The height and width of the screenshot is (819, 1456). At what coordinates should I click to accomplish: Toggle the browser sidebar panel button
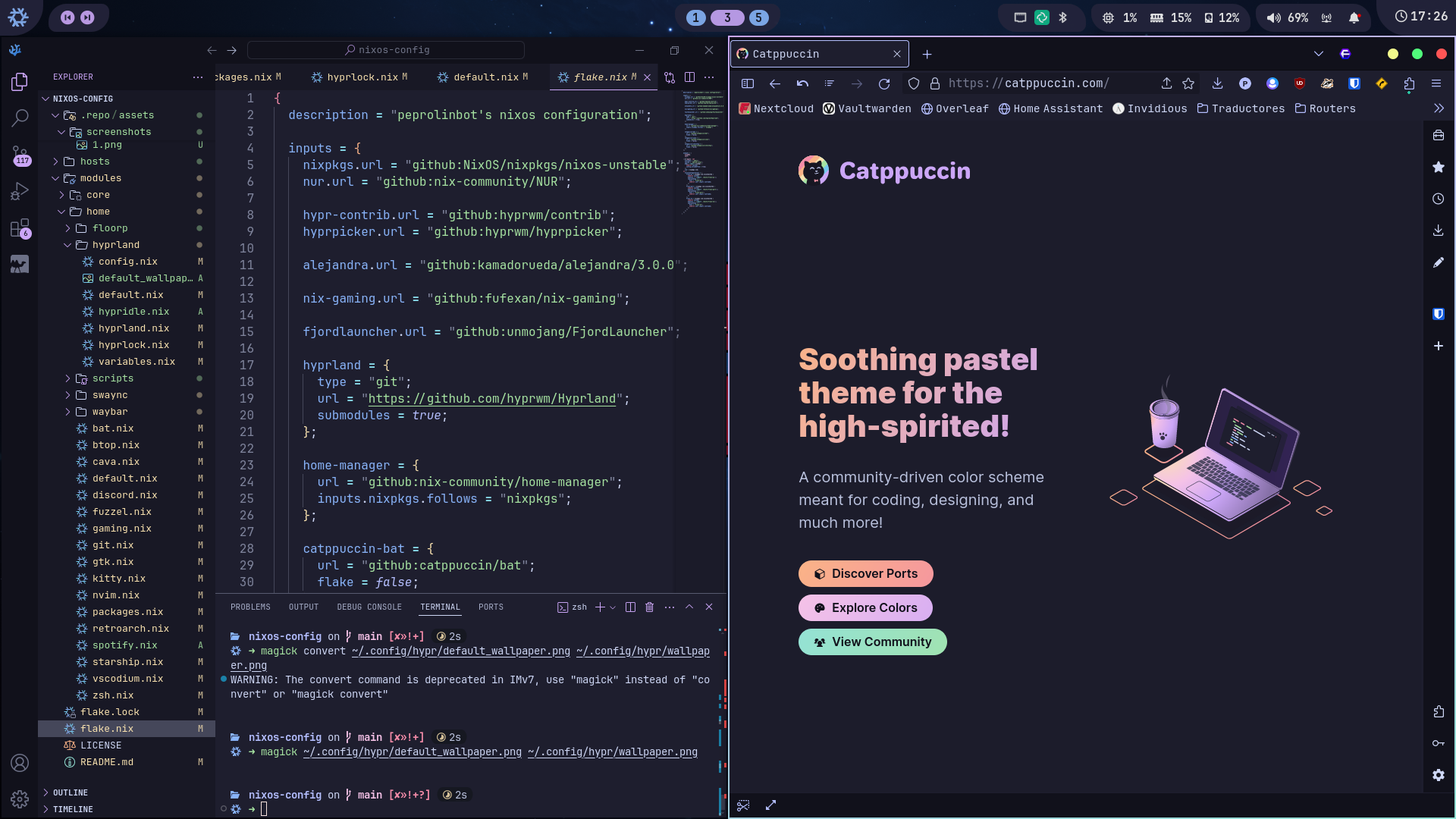point(748,84)
